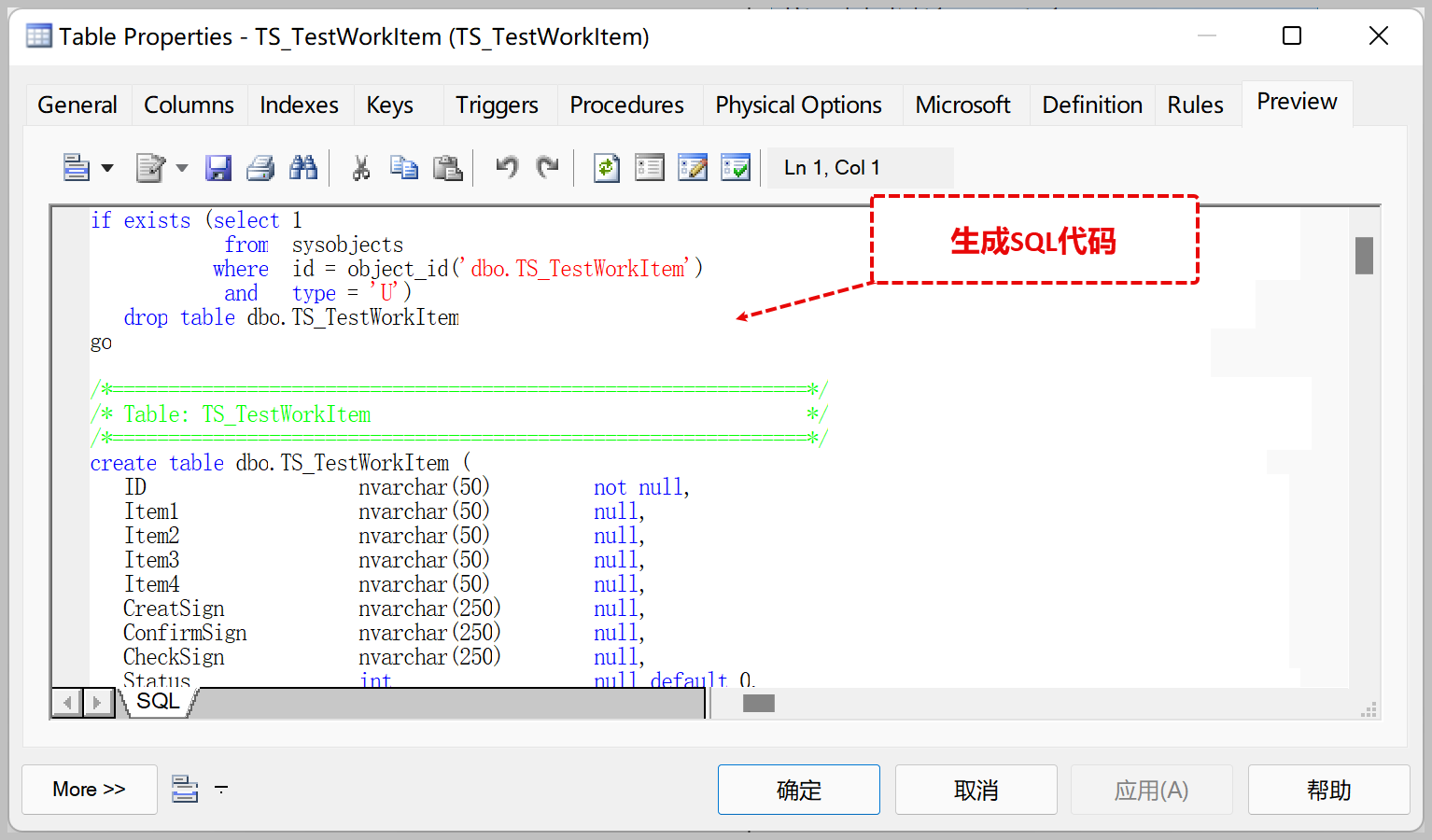Screen dimensions: 1432x840
Task: Expand the small dropdown arrow beside More
Action: [221, 790]
